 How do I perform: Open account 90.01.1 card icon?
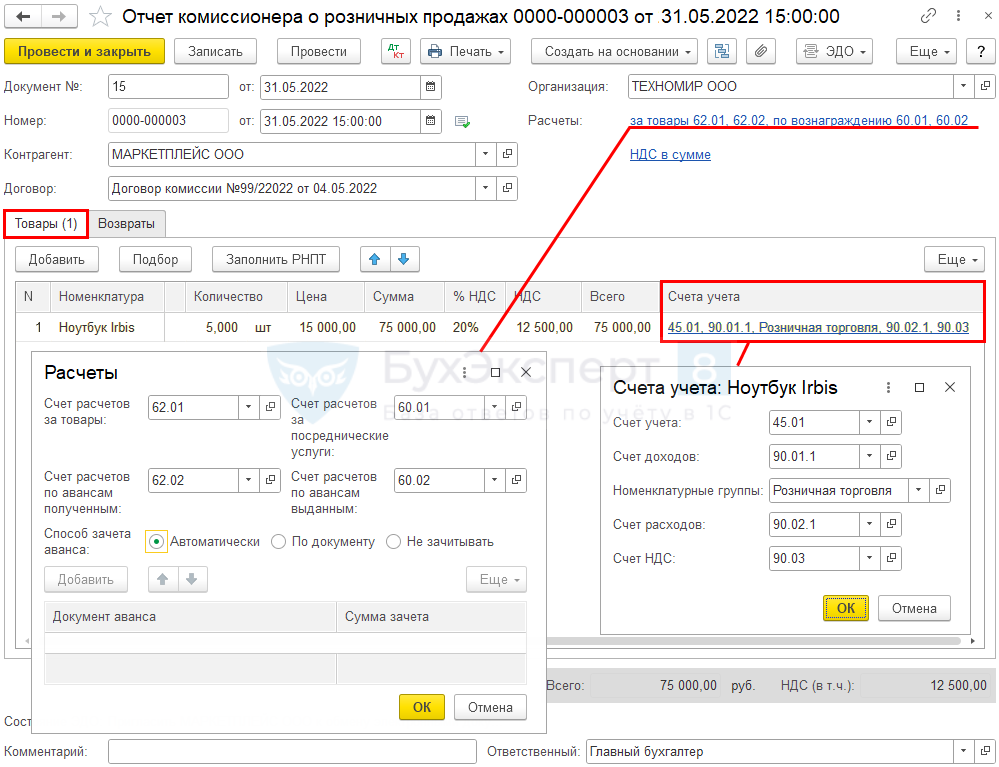tap(891, 456)
